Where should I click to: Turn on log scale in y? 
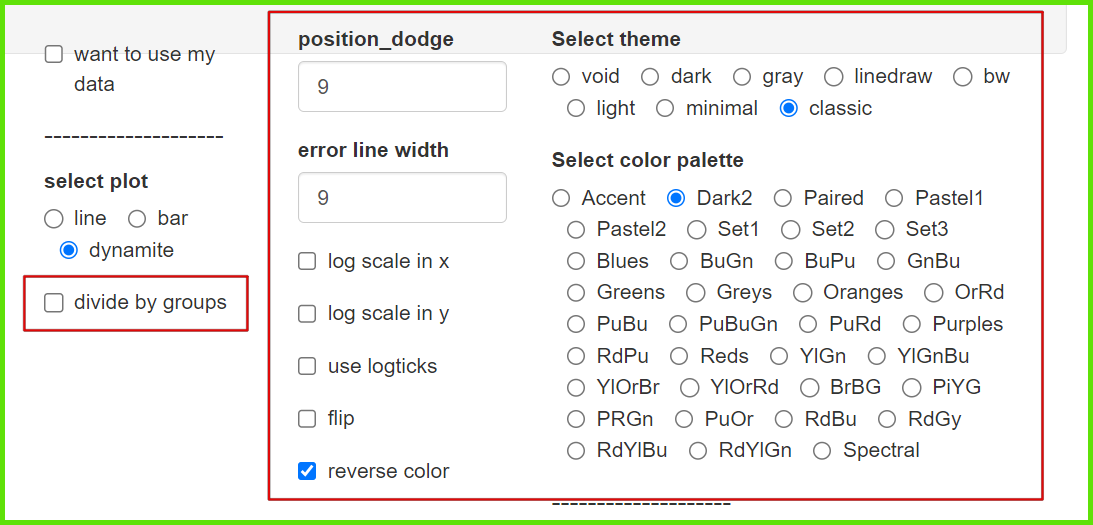[x=307, y=314]
